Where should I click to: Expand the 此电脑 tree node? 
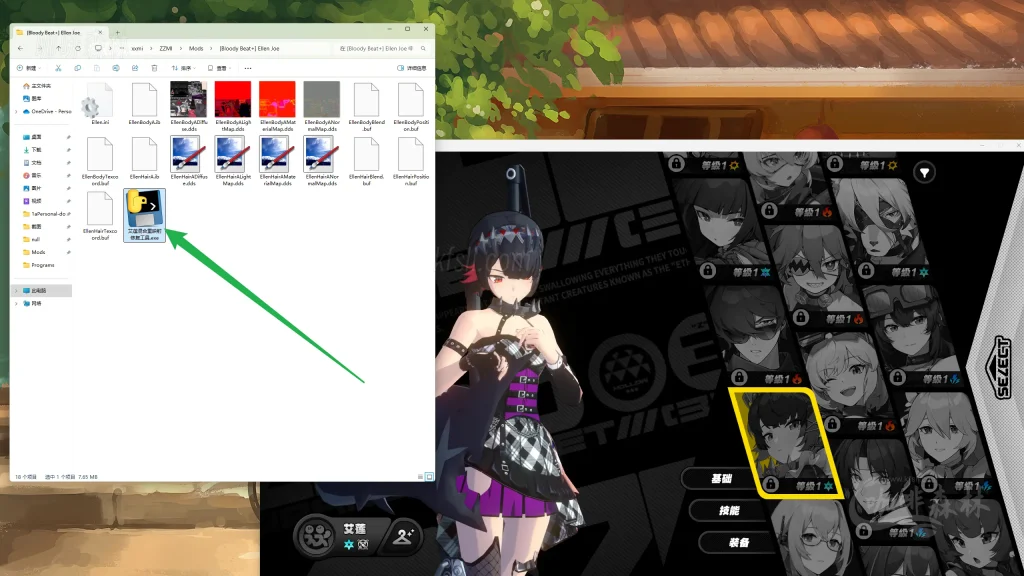coord(17,290)
